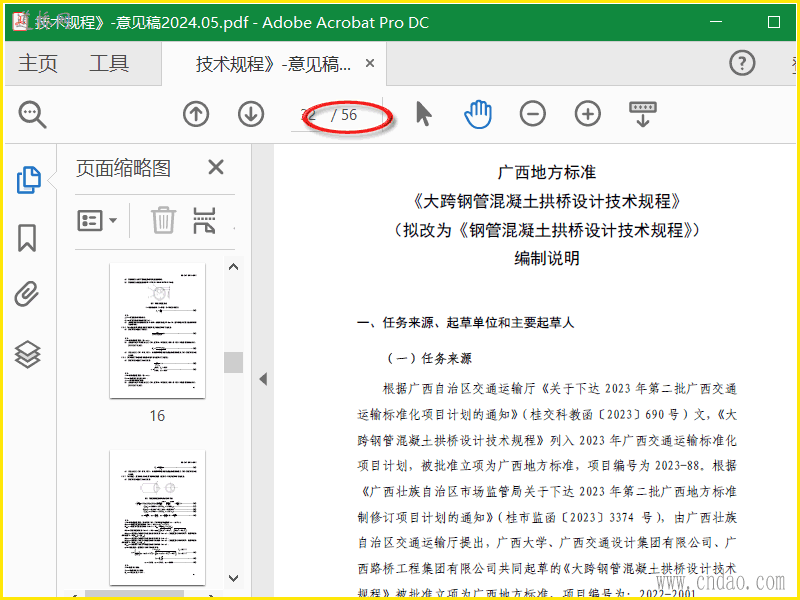Click section heading 一、任务来源、起草单位和主要起草人

click(x=465, y=322)
